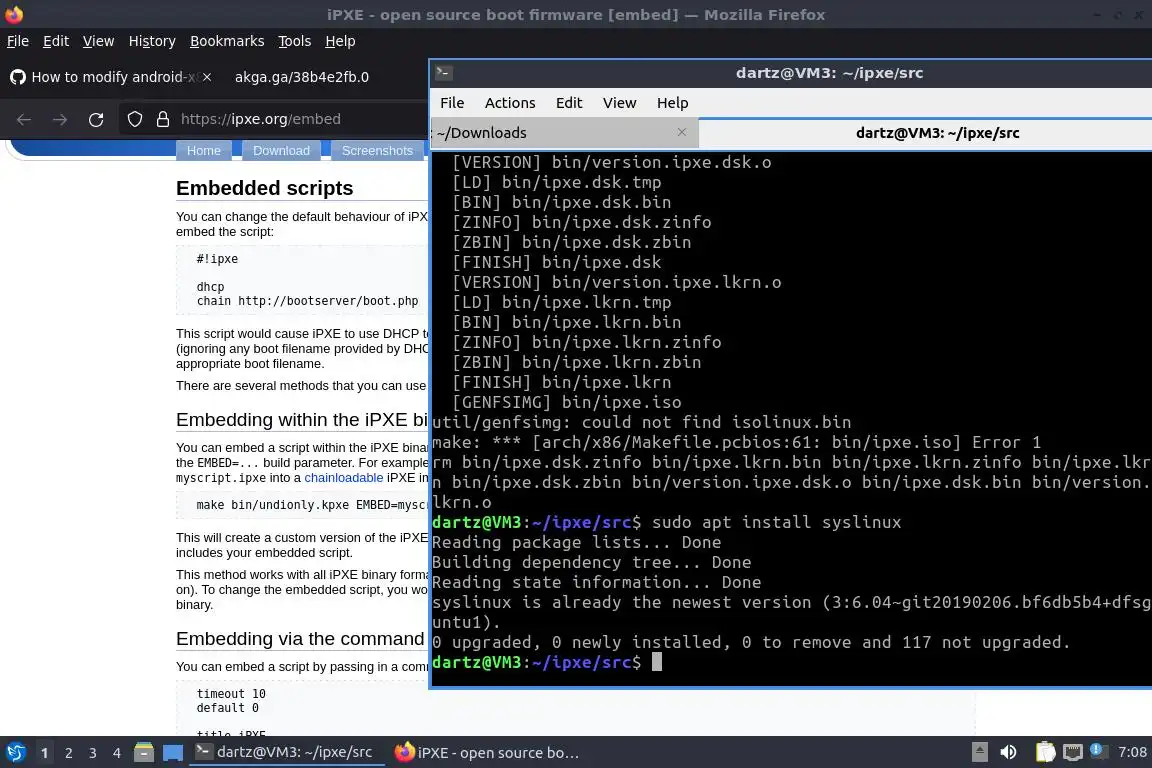
Task: Open the Firefox View menu
Action: [98, 41]
